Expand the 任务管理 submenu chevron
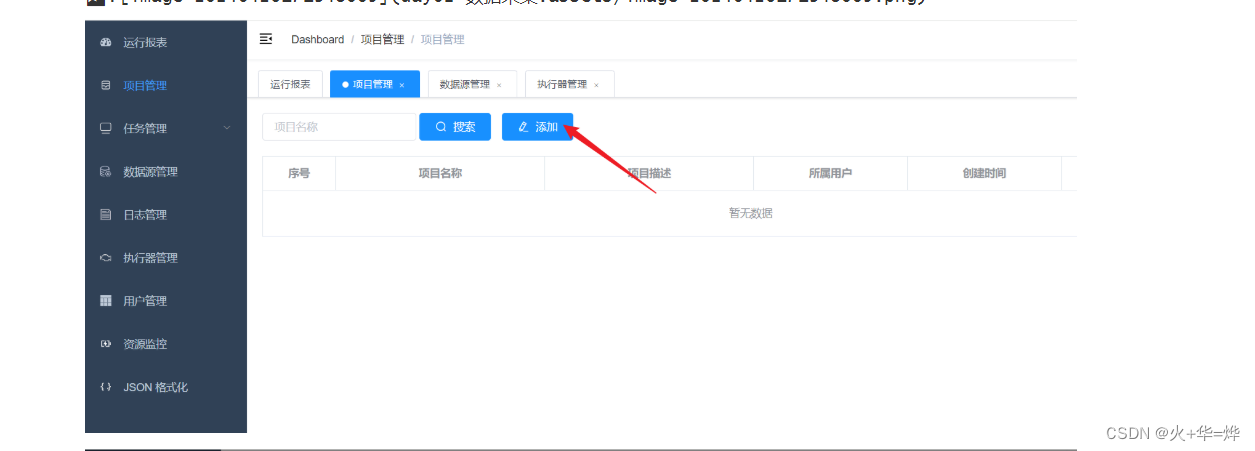The width and height of the screenshot is (1255, 451). pos(227,128)
